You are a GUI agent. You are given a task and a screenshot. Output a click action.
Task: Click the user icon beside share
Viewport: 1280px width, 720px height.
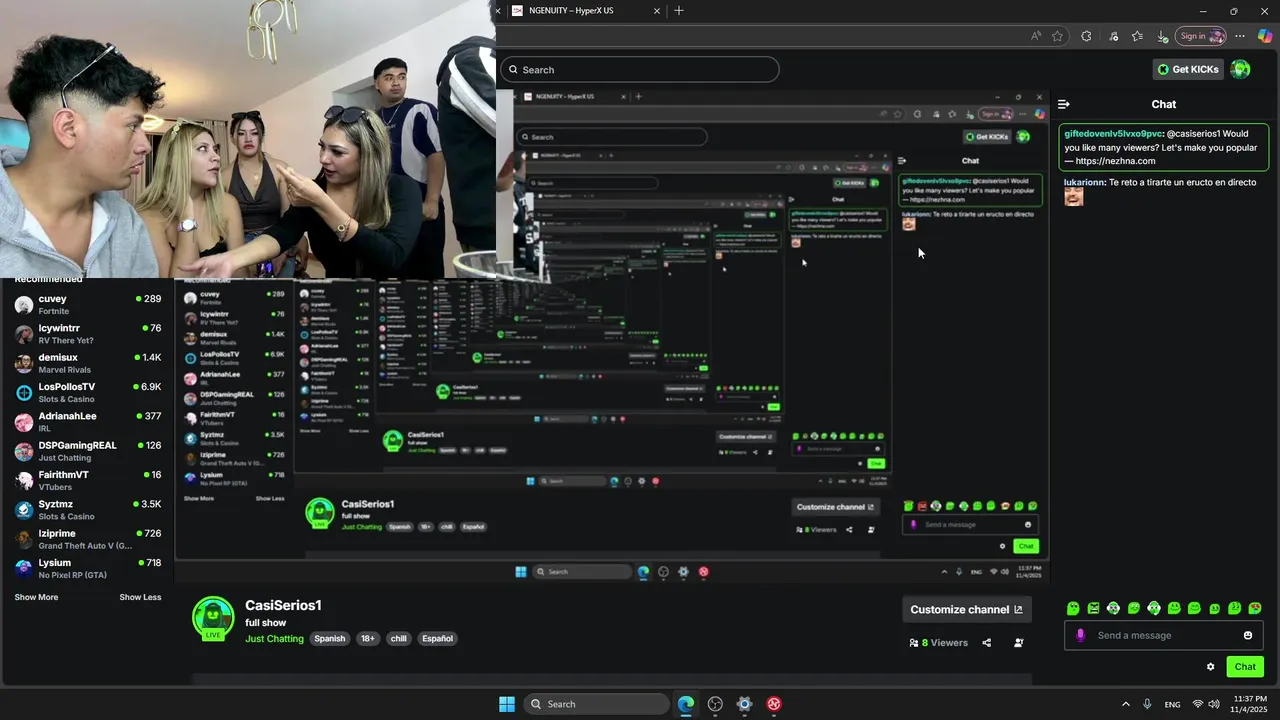point(1019,643)
